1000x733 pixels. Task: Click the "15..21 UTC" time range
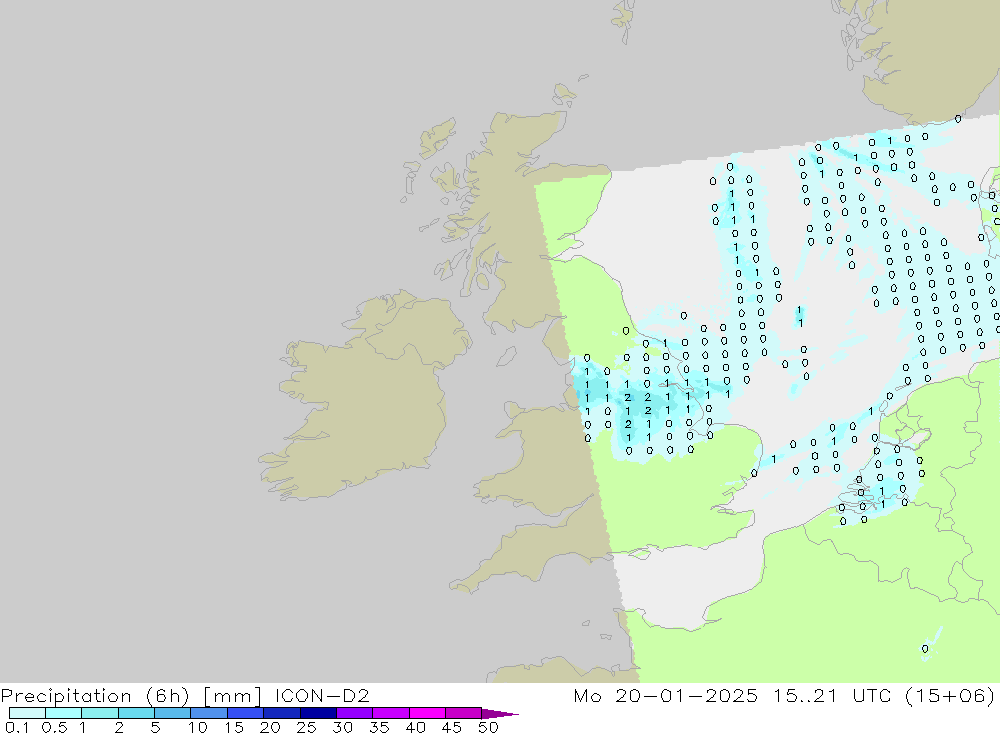point(831,695)
